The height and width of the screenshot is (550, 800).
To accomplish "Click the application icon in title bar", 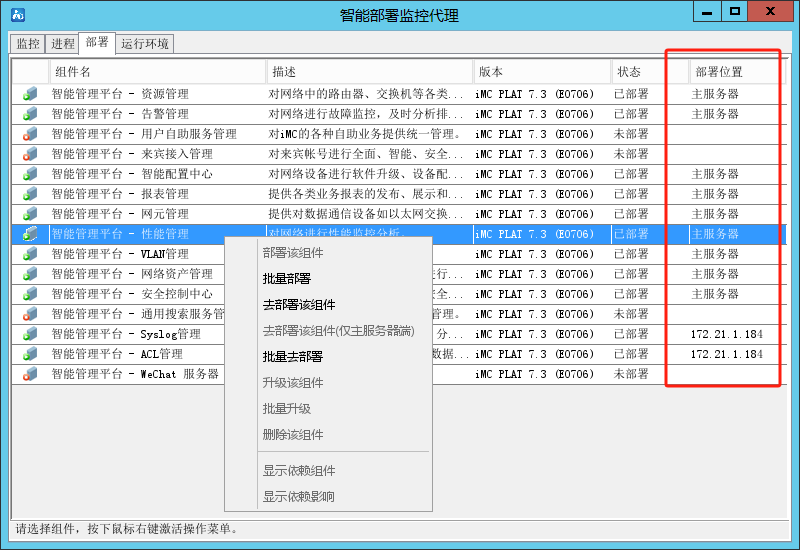I will pos(18,15).
